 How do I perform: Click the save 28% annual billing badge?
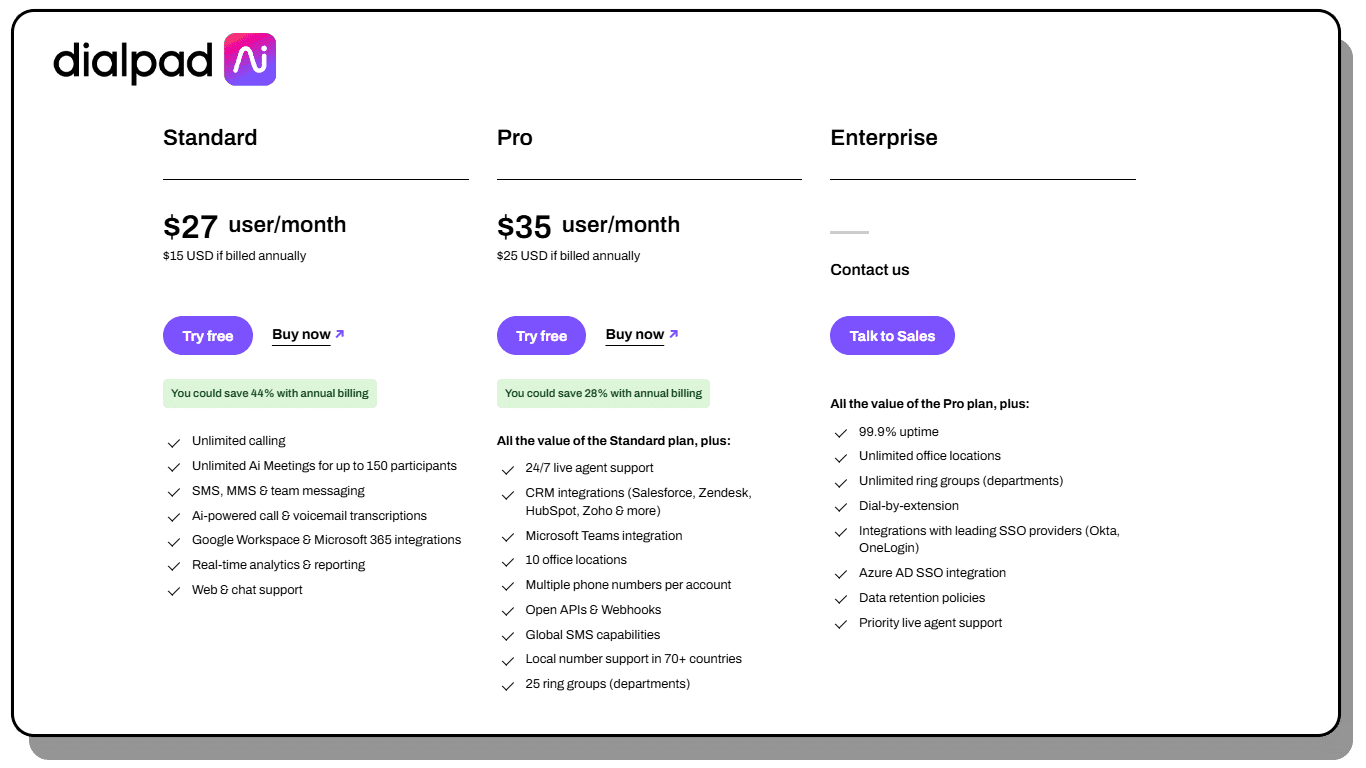pyautogui.click(x=603, y=393)
